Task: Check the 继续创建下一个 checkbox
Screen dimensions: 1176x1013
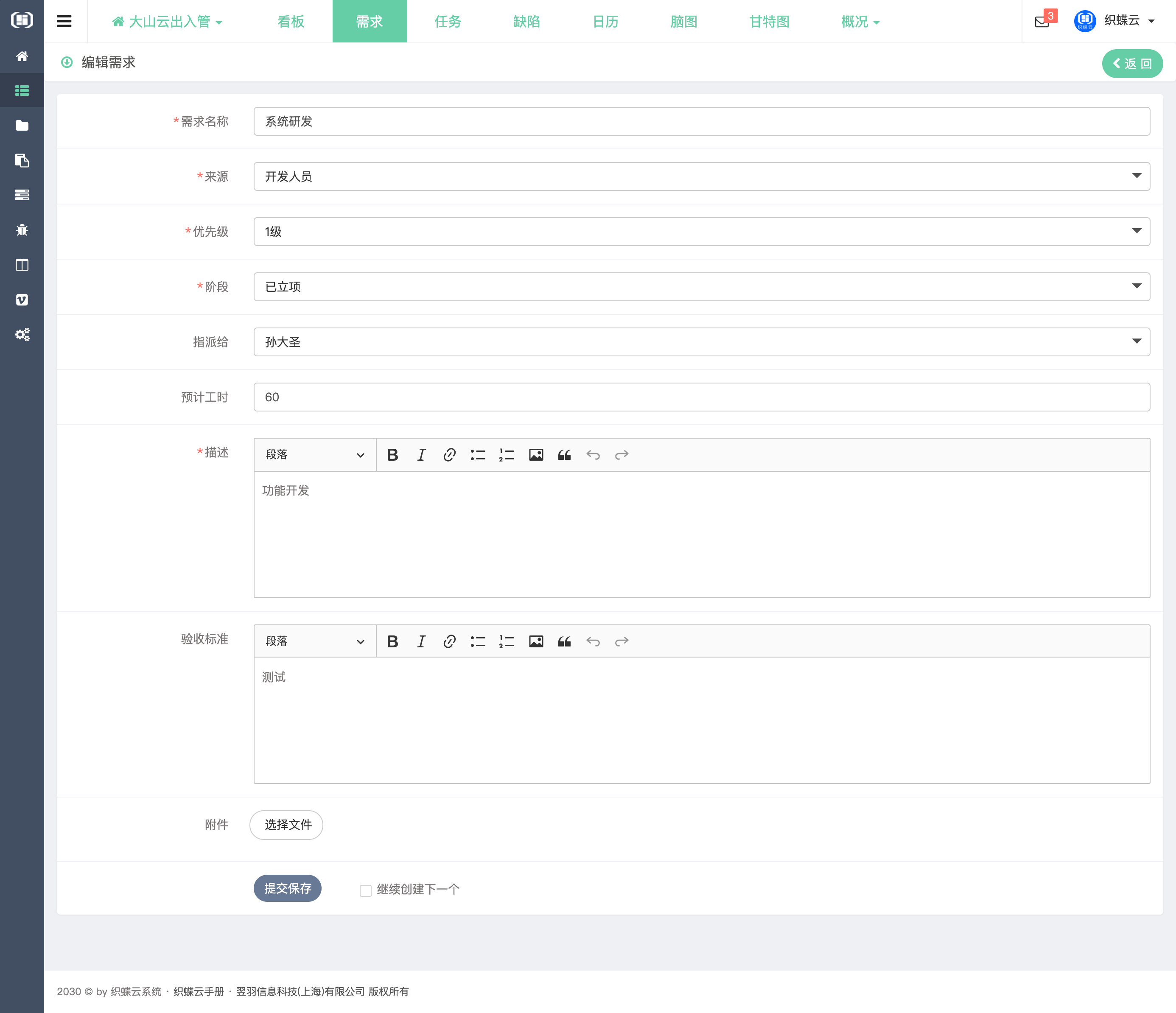Action: click(366, 890)
